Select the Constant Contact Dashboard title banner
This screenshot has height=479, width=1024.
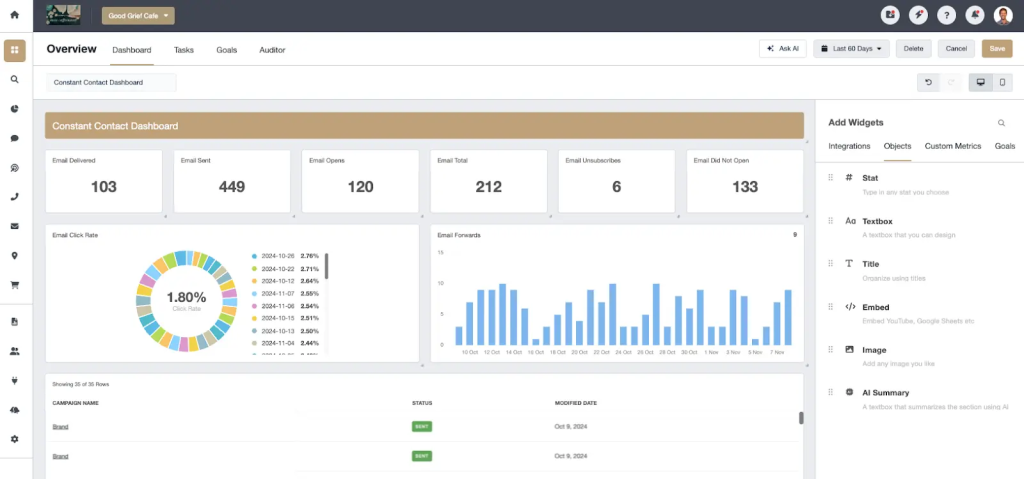click(x=424, y=125)
